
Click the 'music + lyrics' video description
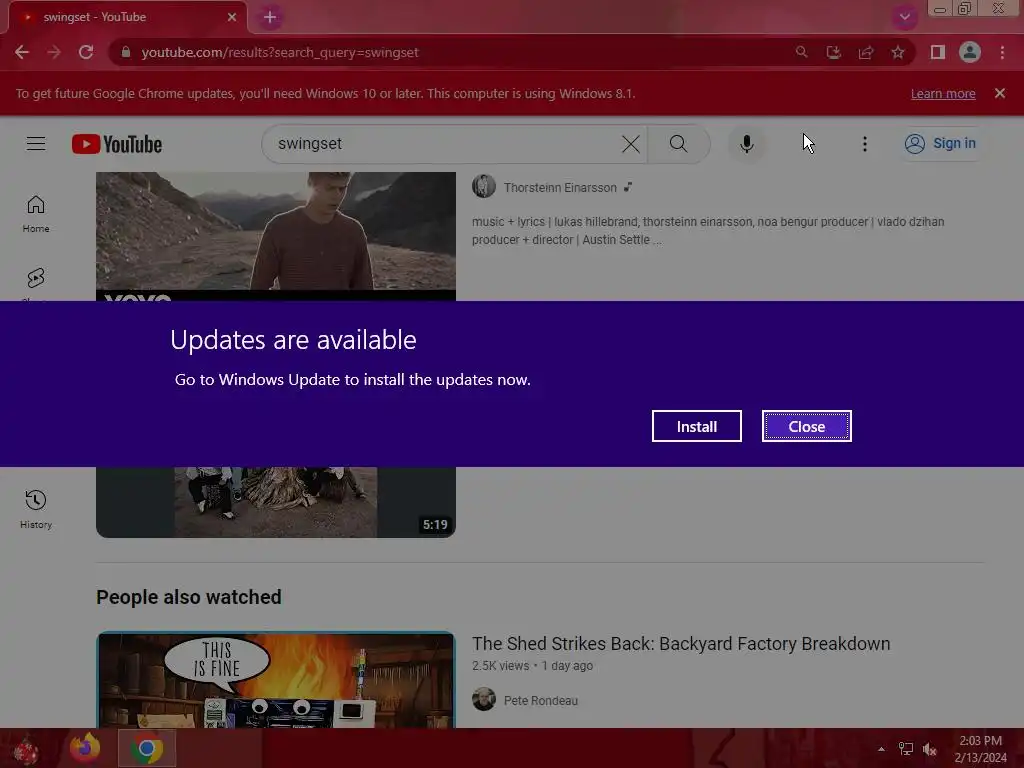tap(708, 231)
